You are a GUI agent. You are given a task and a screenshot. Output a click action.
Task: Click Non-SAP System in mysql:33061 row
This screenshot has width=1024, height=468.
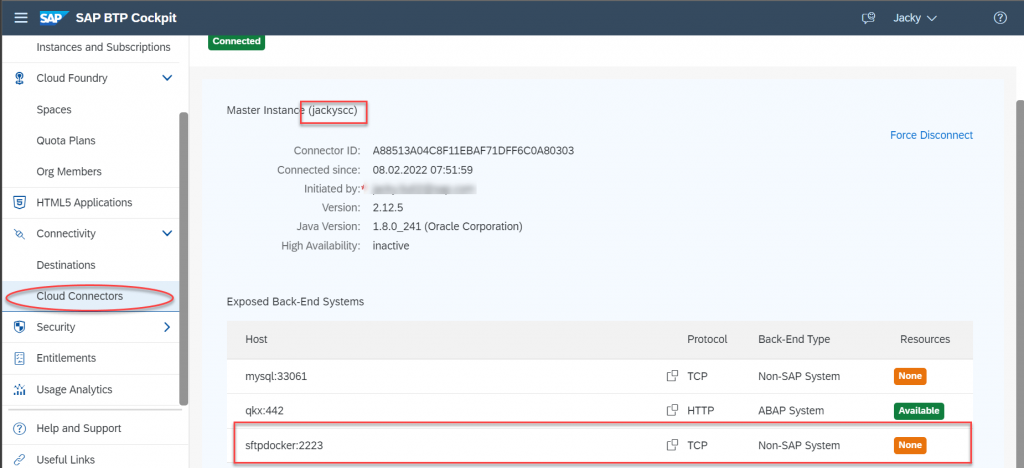pyautogui.click(x=799, y=377)
